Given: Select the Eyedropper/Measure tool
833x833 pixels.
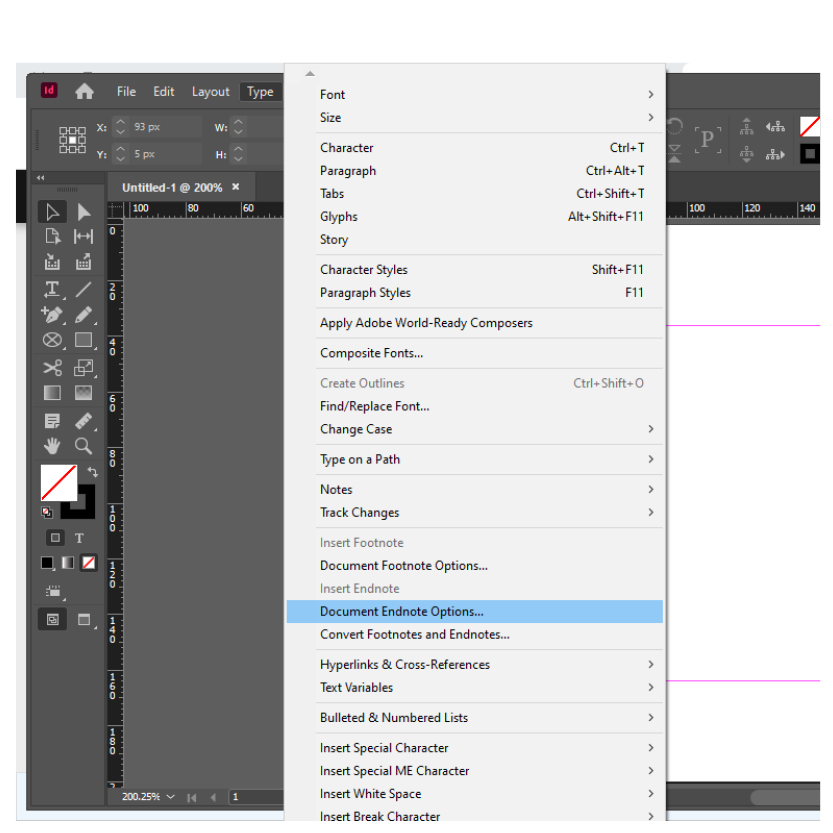Looking at the screenshot, I should click(83, 421).
